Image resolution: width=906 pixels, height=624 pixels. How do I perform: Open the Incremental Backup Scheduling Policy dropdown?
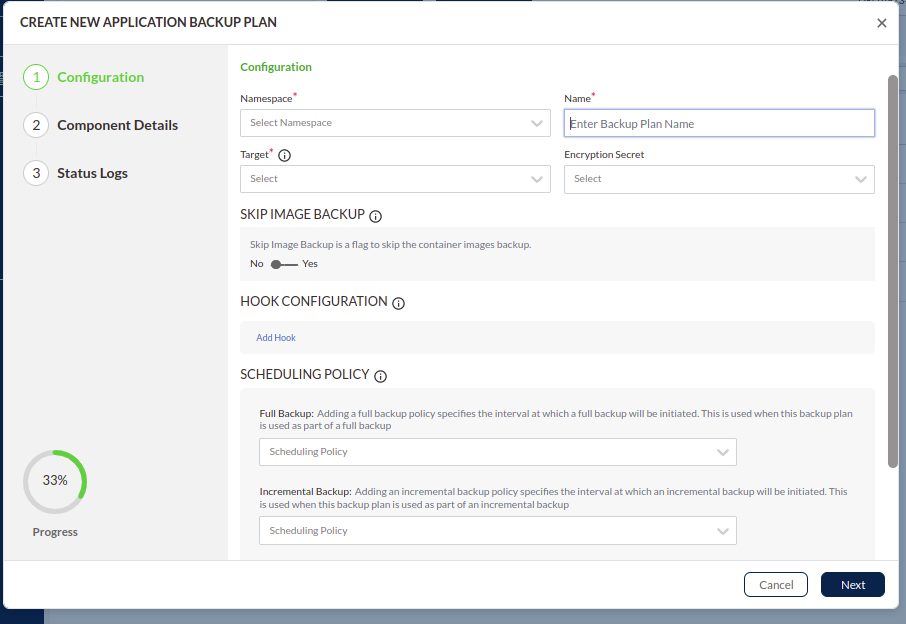pyautogui.click(x=497, y=531)
